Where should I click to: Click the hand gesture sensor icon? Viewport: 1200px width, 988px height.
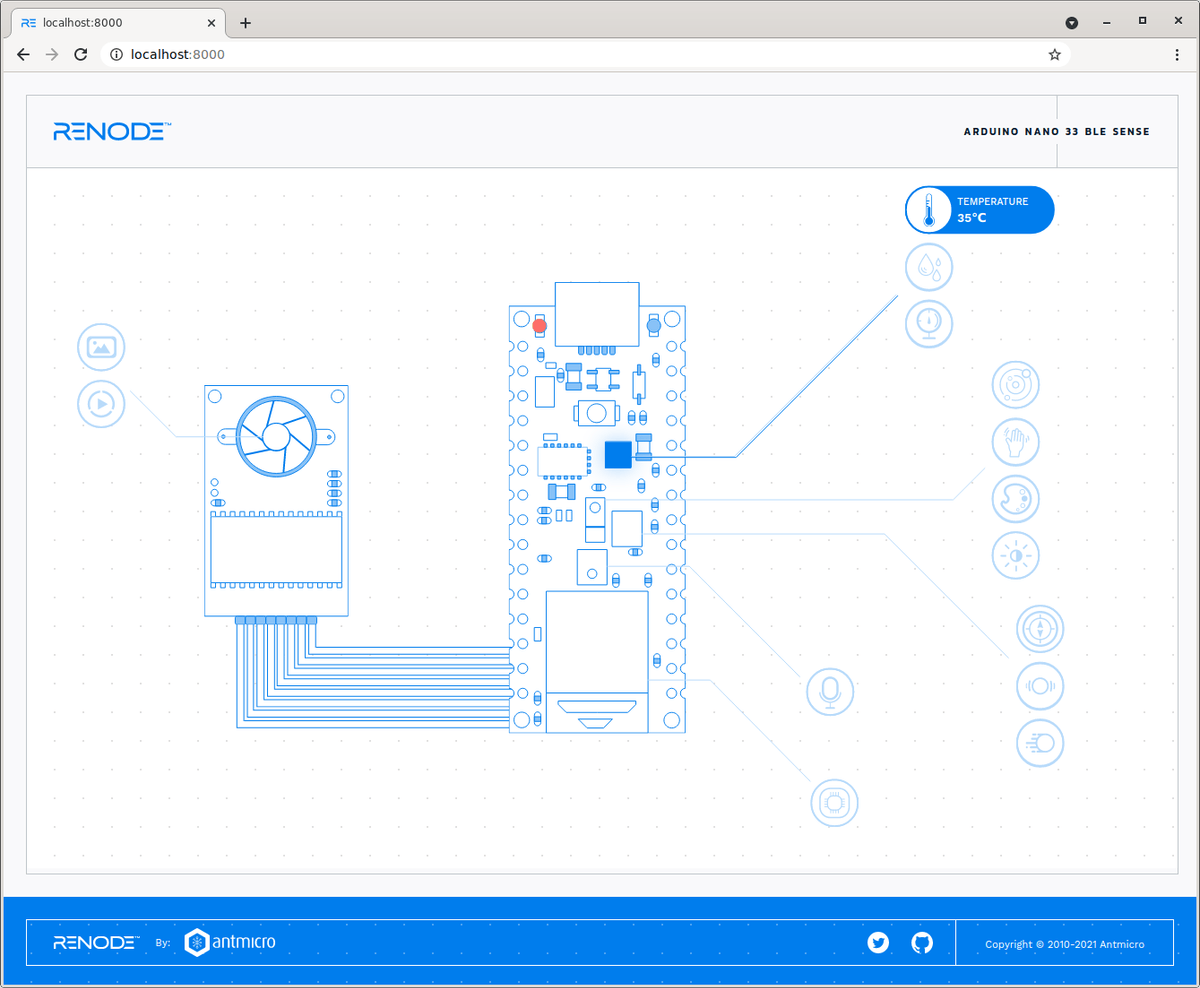[1015, 441]
